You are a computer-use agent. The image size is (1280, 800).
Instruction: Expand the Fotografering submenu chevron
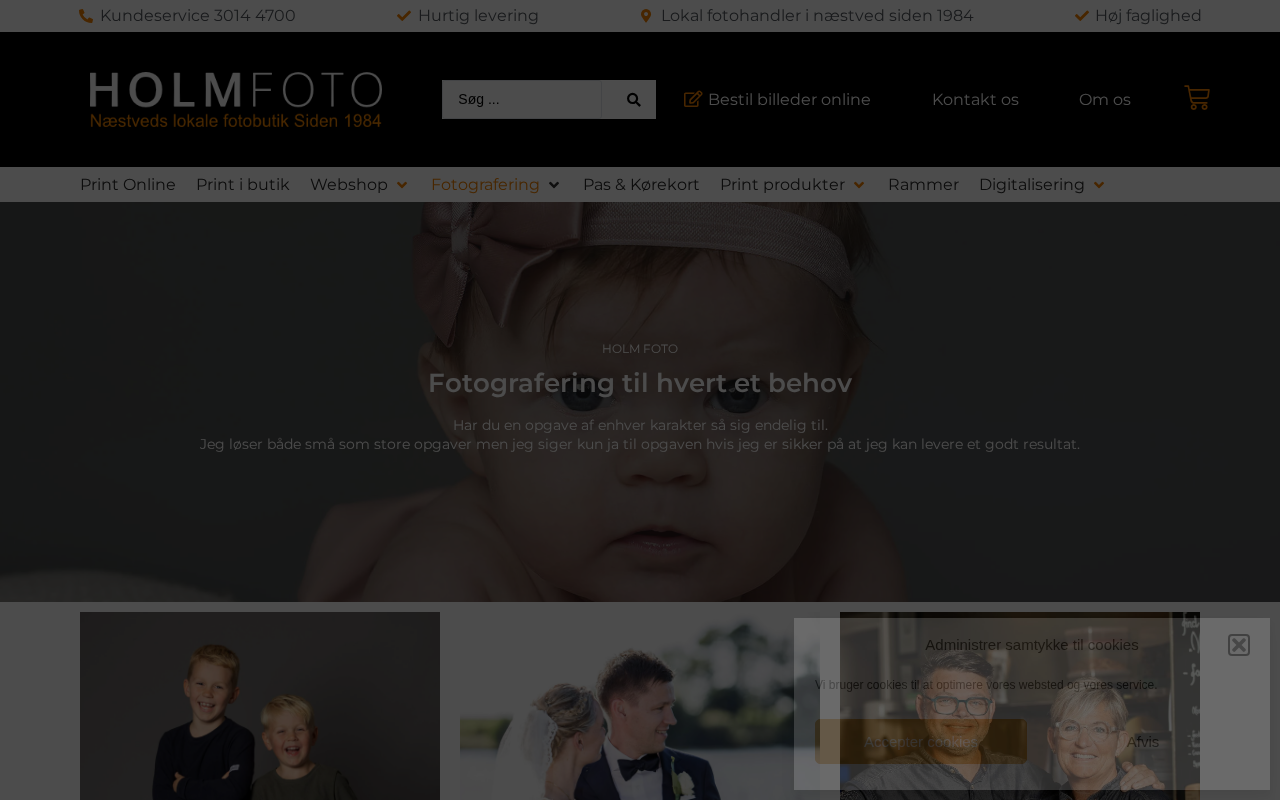coord(554,185)
